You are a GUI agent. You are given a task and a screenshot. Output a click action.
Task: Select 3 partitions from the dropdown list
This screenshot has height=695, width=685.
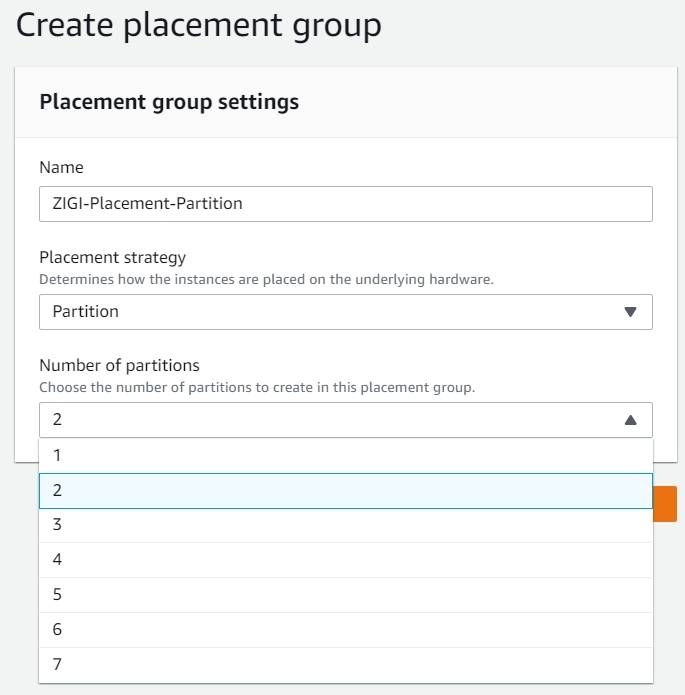click(345, 525)
